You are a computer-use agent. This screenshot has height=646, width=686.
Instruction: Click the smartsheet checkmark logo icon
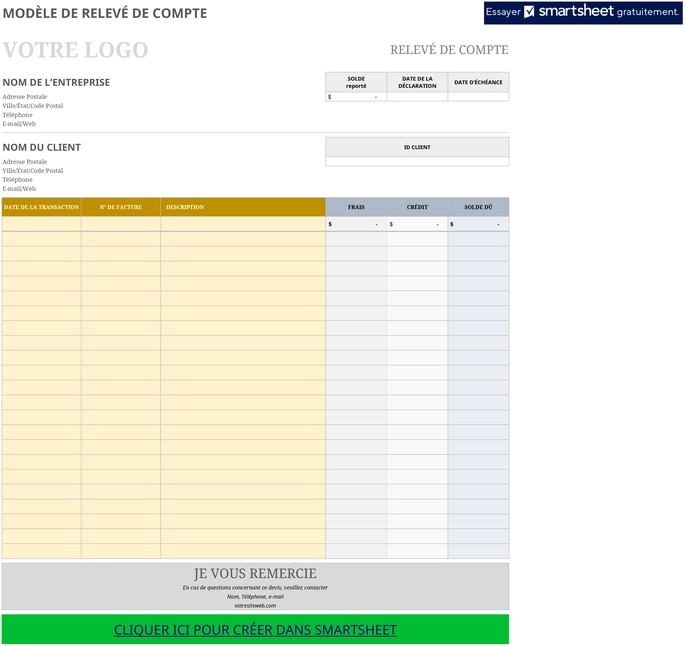pos(529,12)
